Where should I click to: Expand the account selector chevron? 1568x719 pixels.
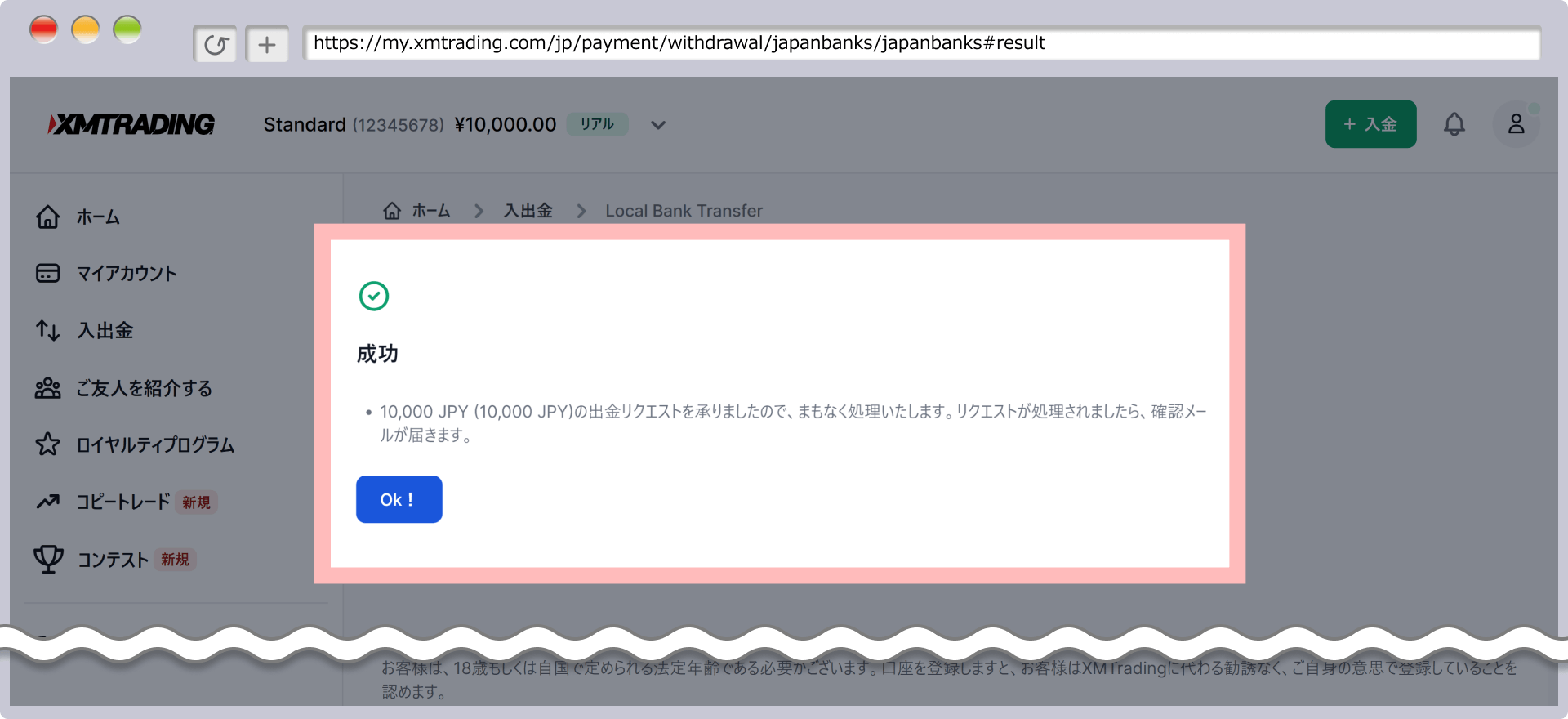tap(658, 125)
